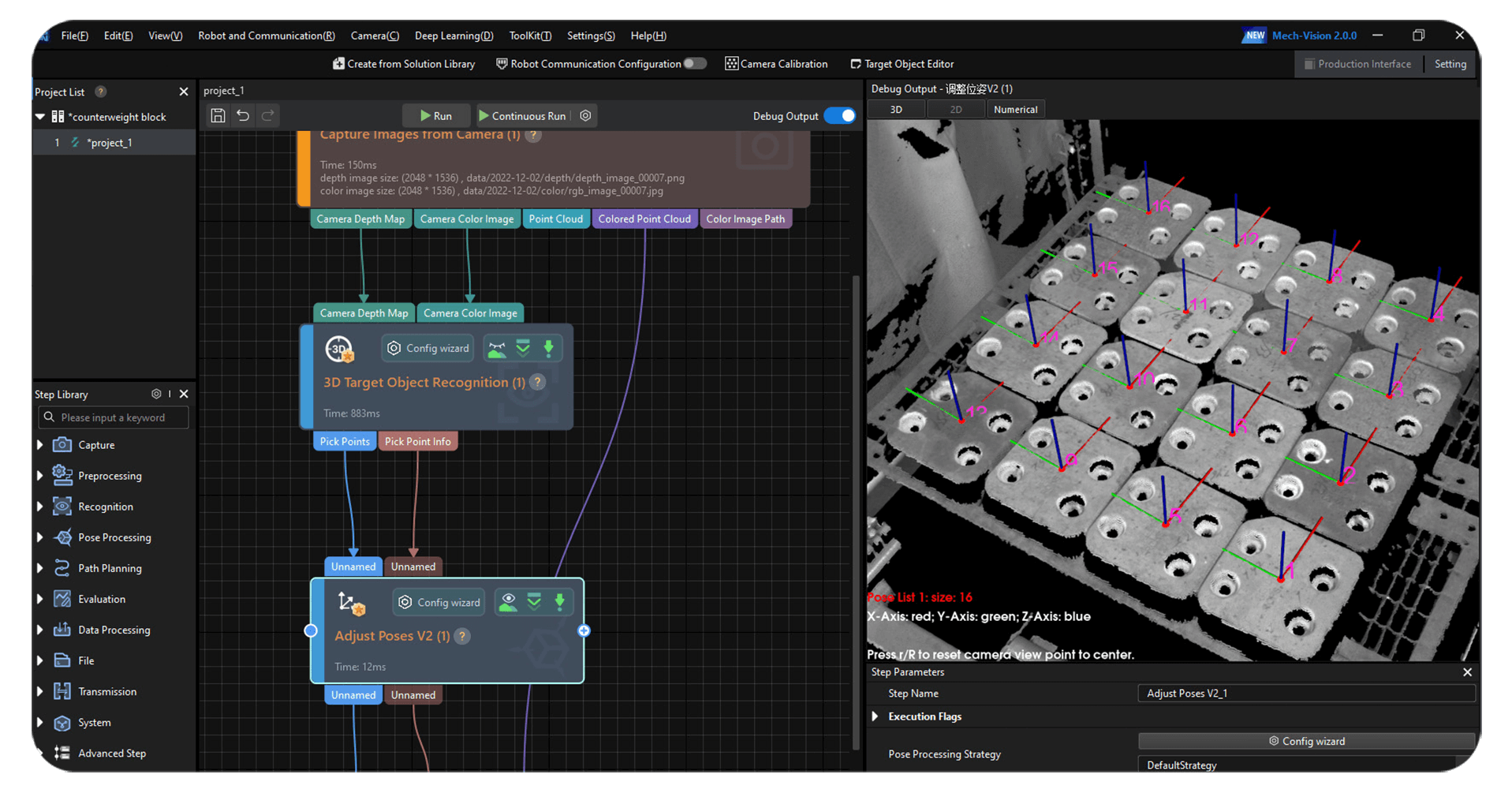Open run settings gear beside Continuous Run
This screenshot has width=1512, height=789.
point(585,116)
